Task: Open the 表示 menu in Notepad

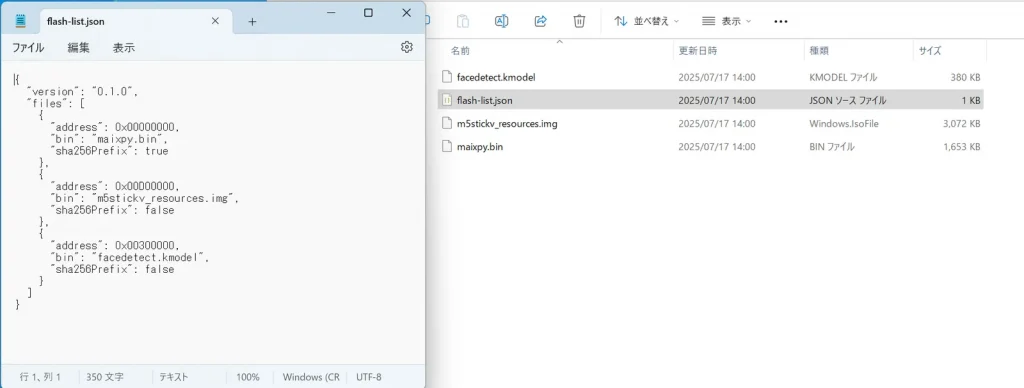Action: (x=124, y=48)
